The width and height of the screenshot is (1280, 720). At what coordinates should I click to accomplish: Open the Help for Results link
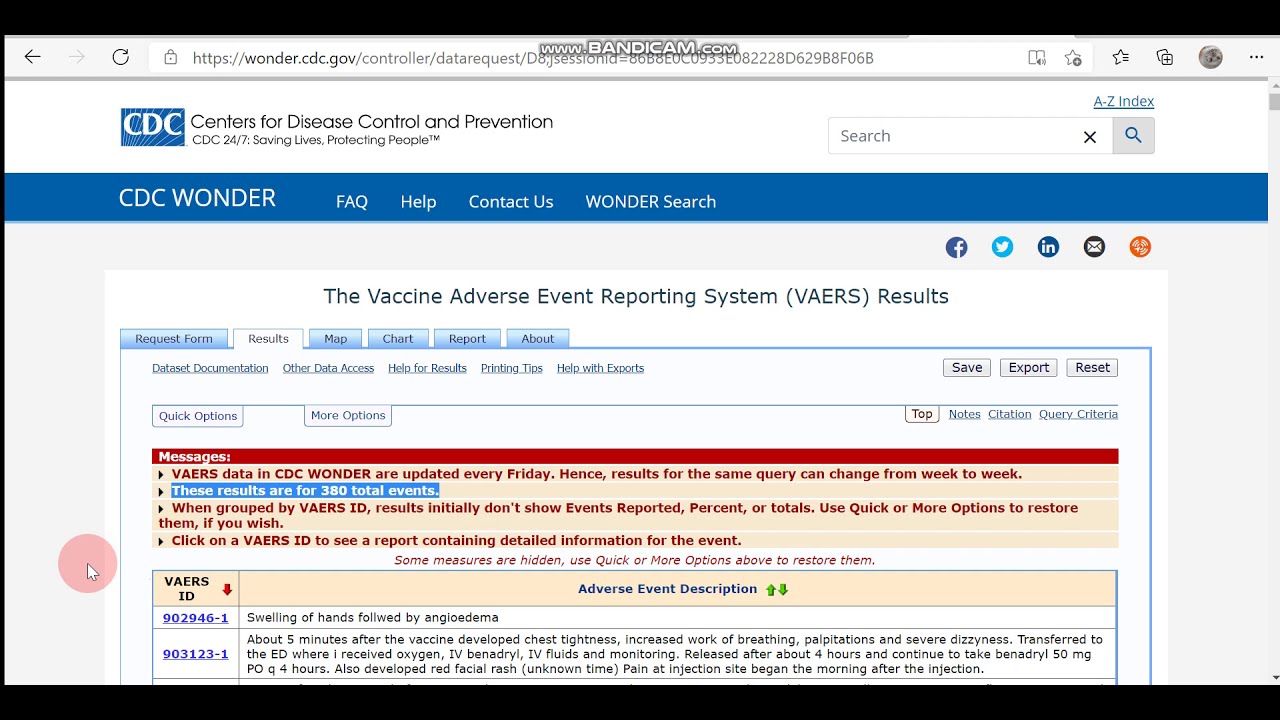427,368
